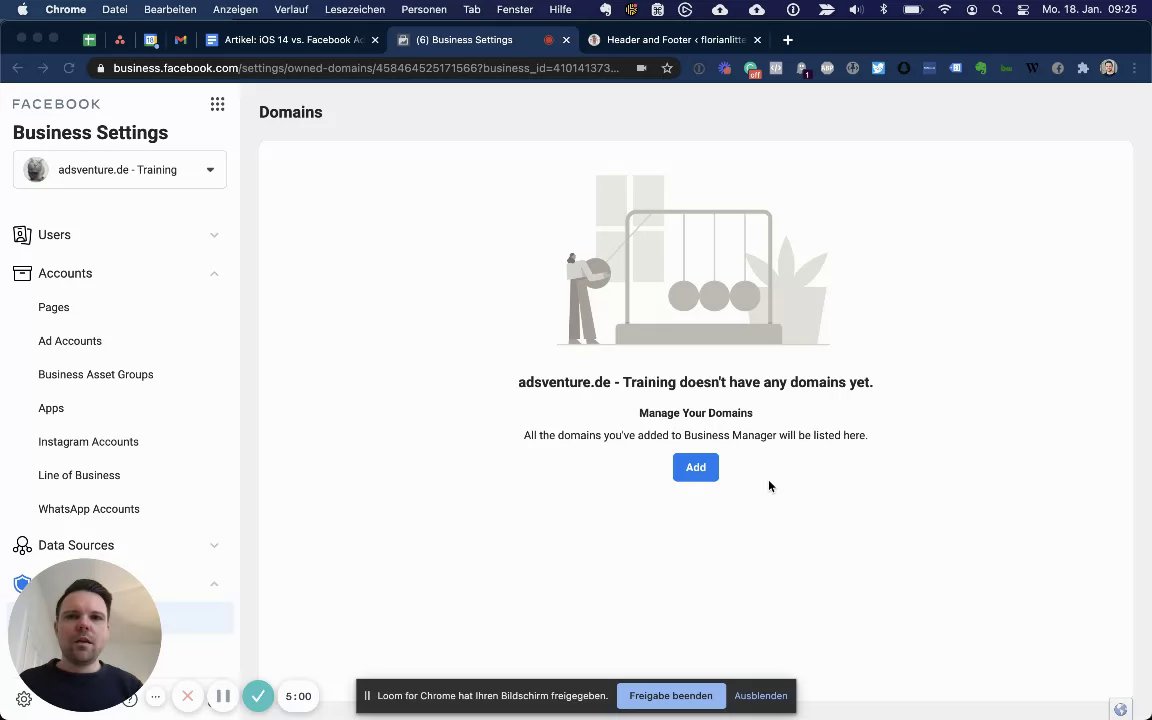Open Business Asset Groups in sidebar
Image resolution: width=1152 pixels, height=720 pixels.
[96, 375]
